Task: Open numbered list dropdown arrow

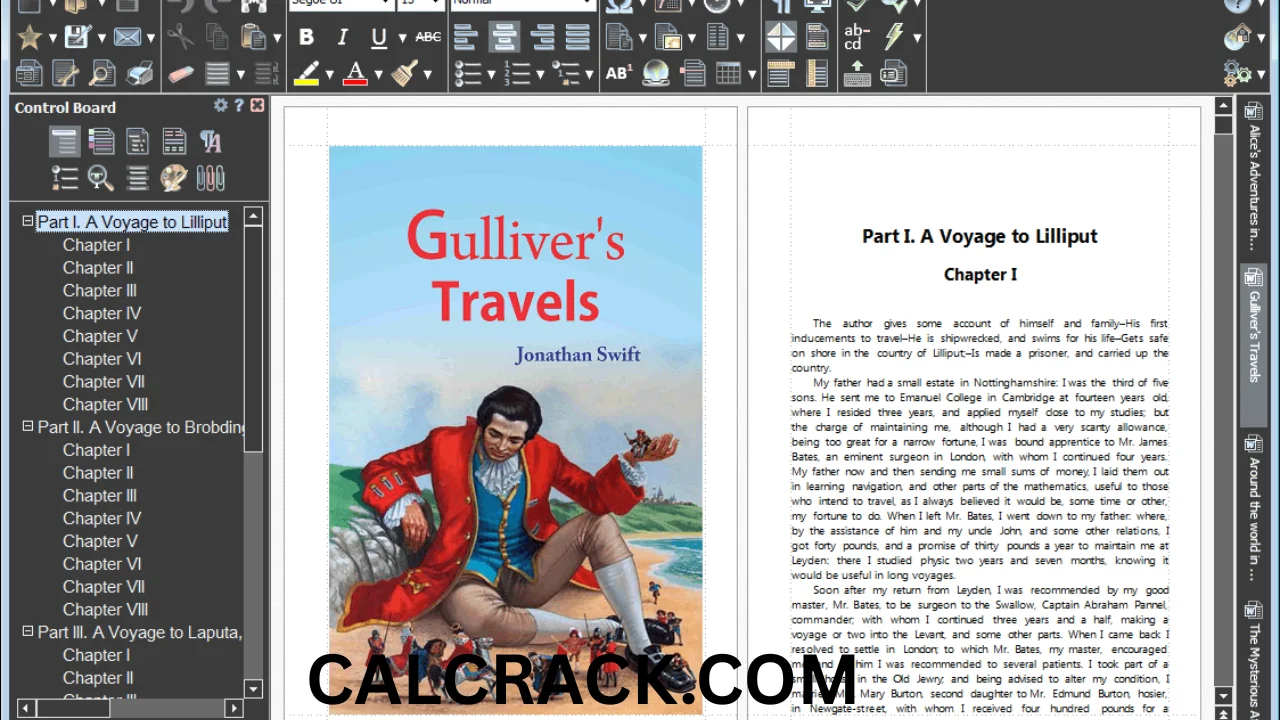Action: [x=540, y=74]
